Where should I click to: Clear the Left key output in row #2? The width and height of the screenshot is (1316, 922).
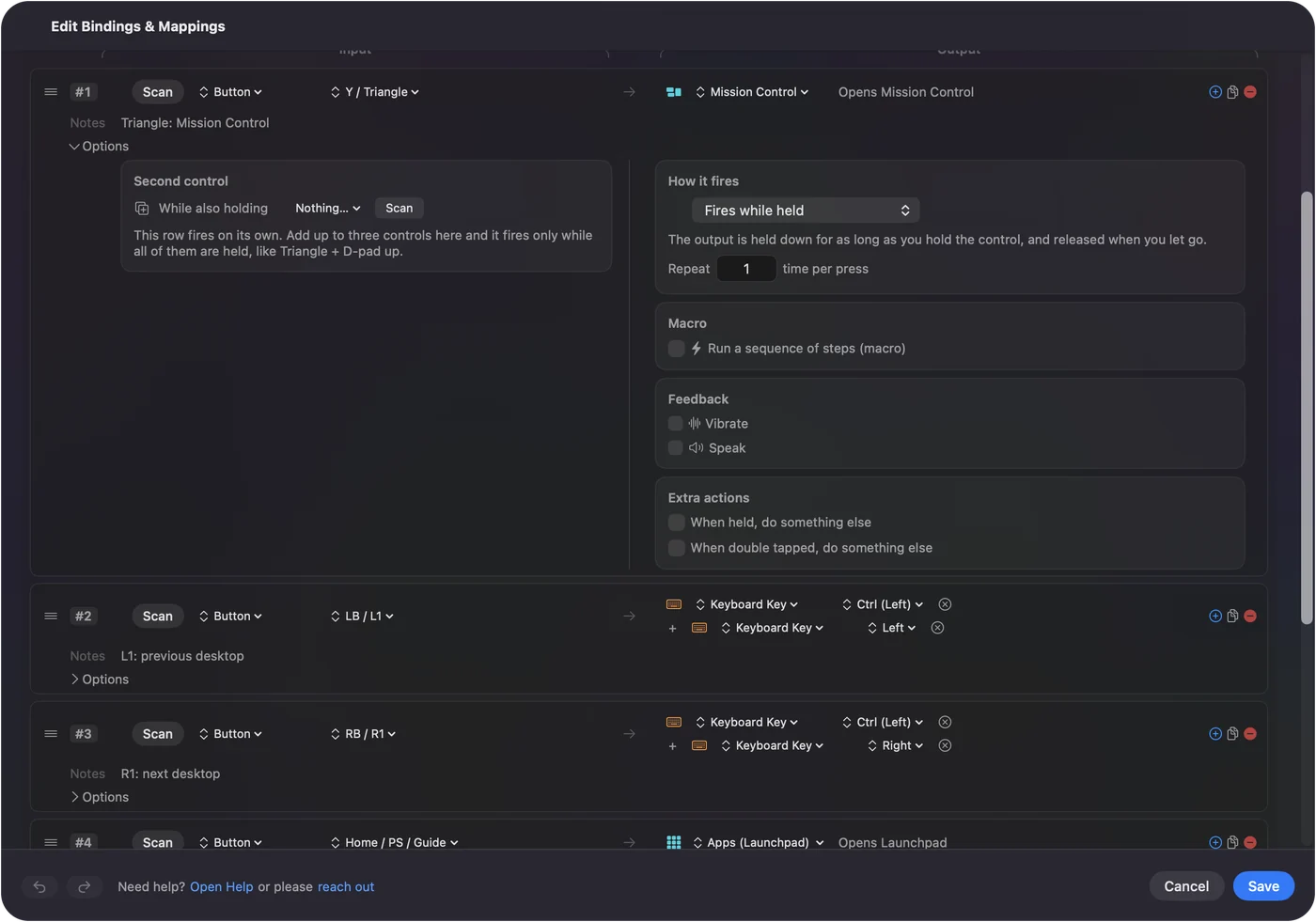(x=937, y=628)
